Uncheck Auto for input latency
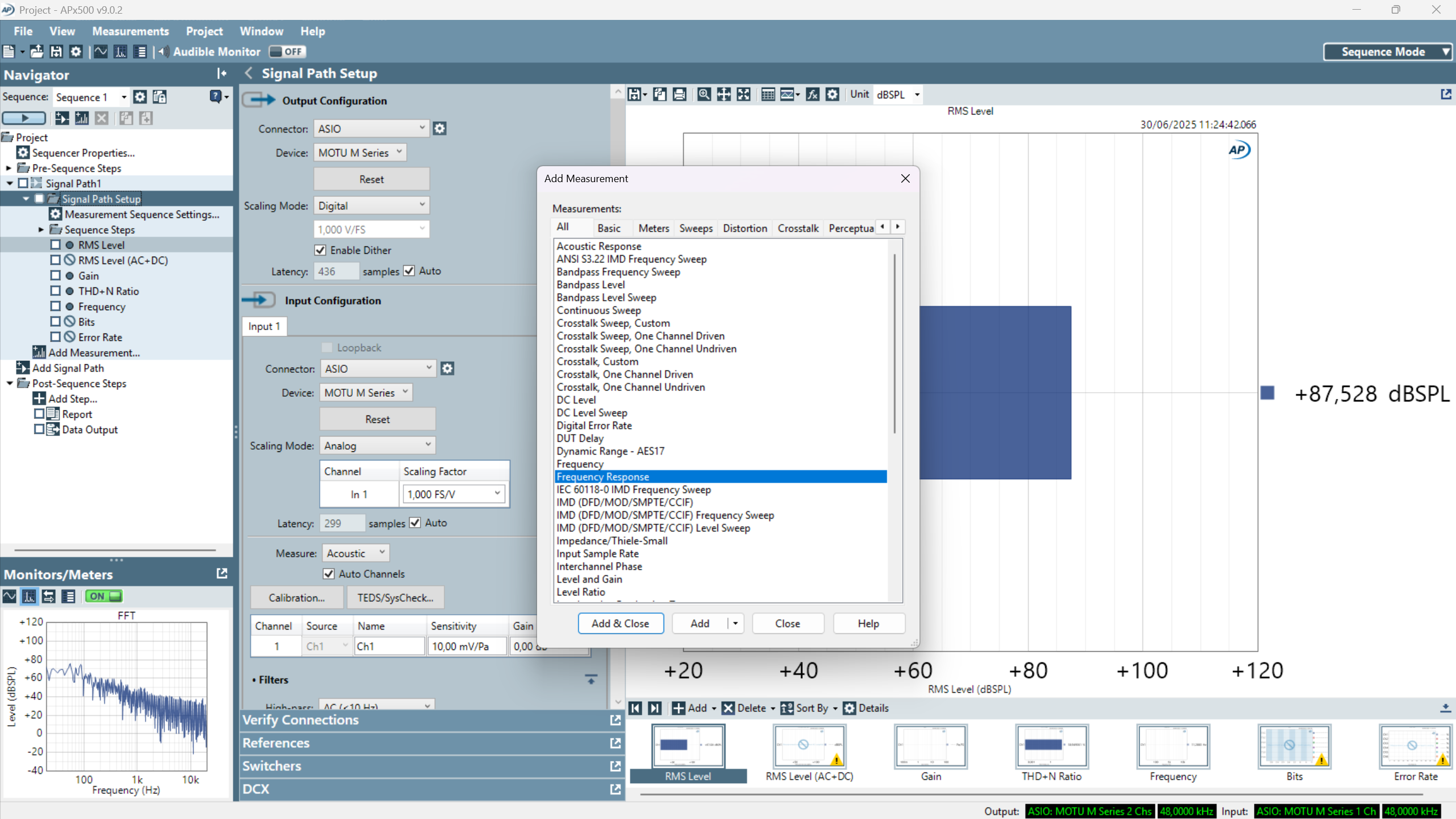Image resolution: width=1456 pixels, height=819 pixels. point(415,523)
